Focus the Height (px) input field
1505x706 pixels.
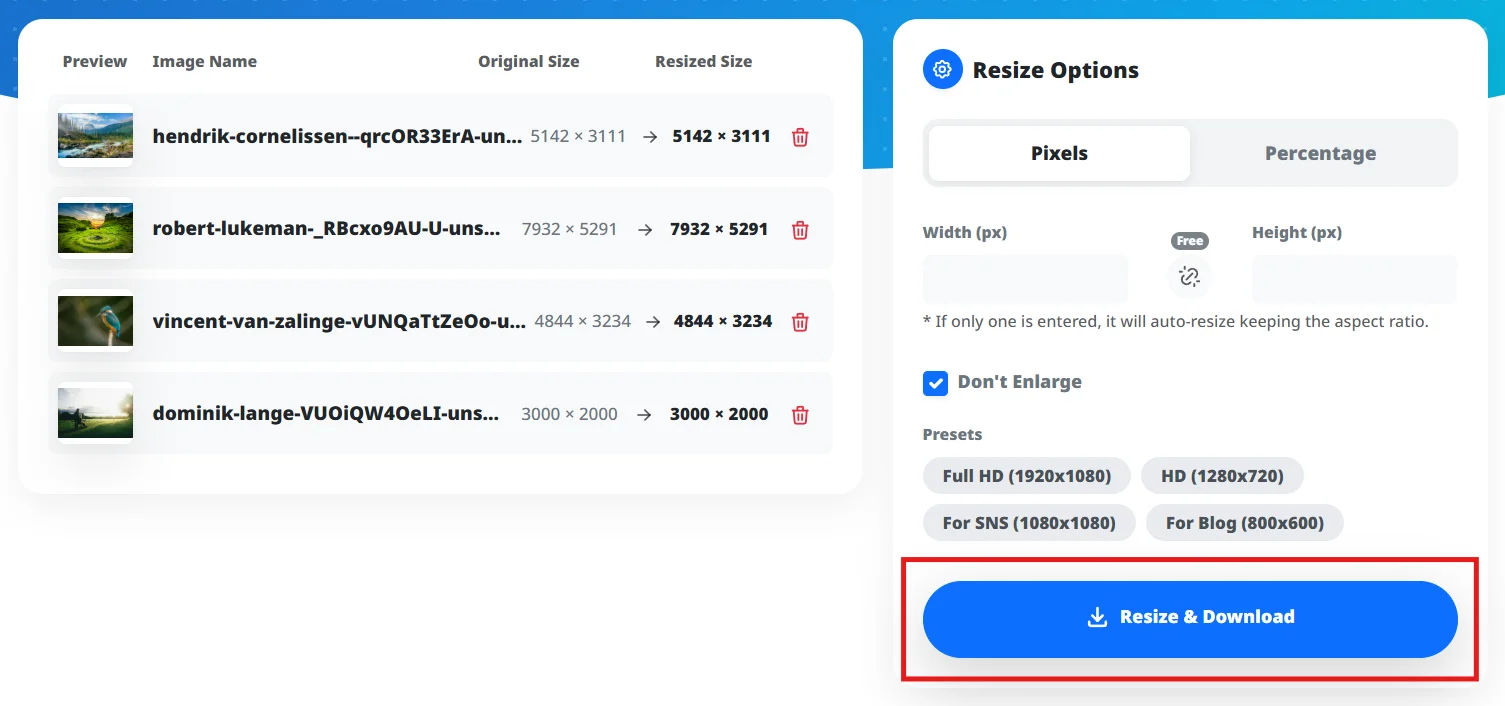point(1354,279)
